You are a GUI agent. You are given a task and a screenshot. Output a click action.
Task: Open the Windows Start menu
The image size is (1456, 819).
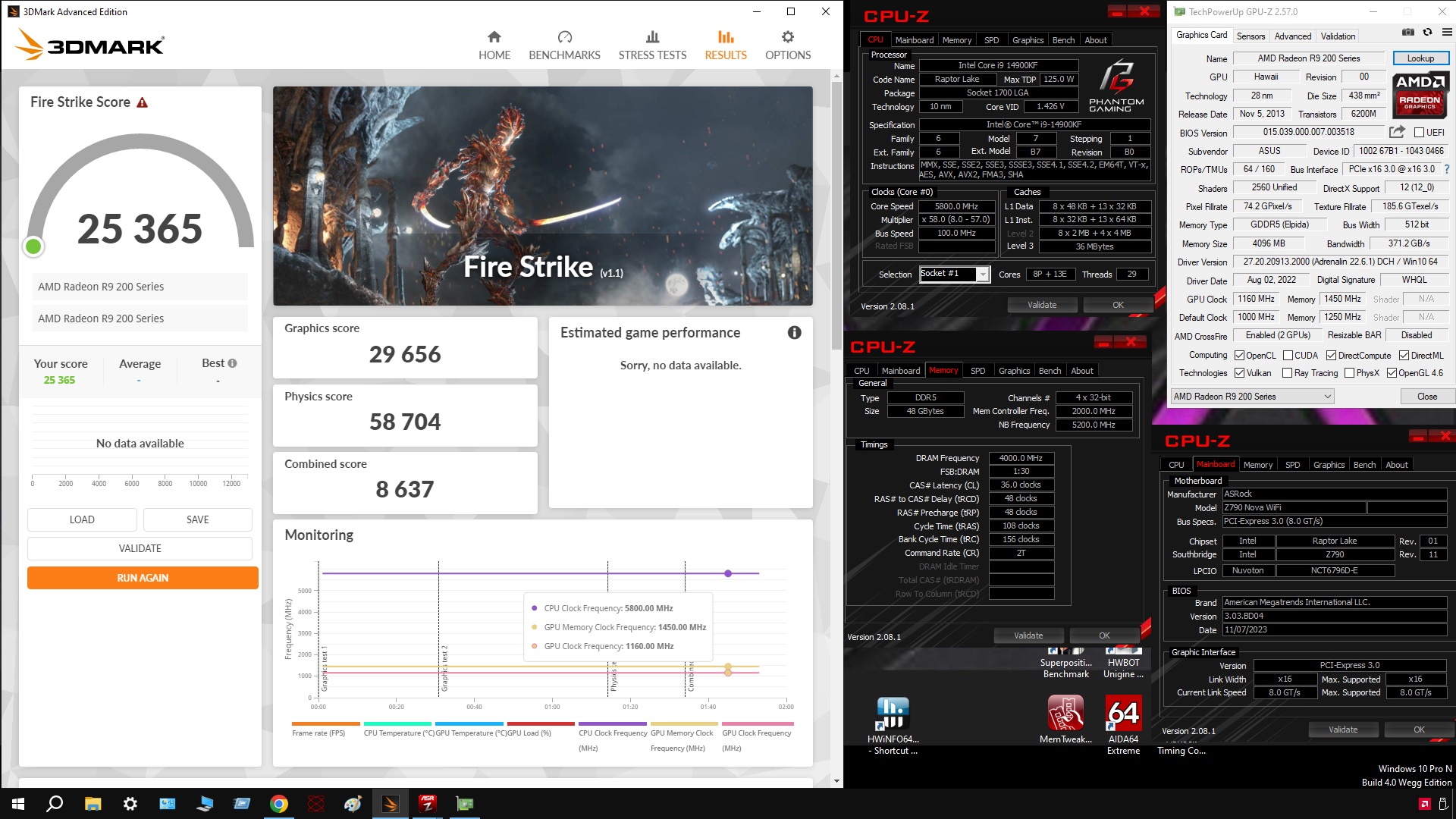point(18,804)
